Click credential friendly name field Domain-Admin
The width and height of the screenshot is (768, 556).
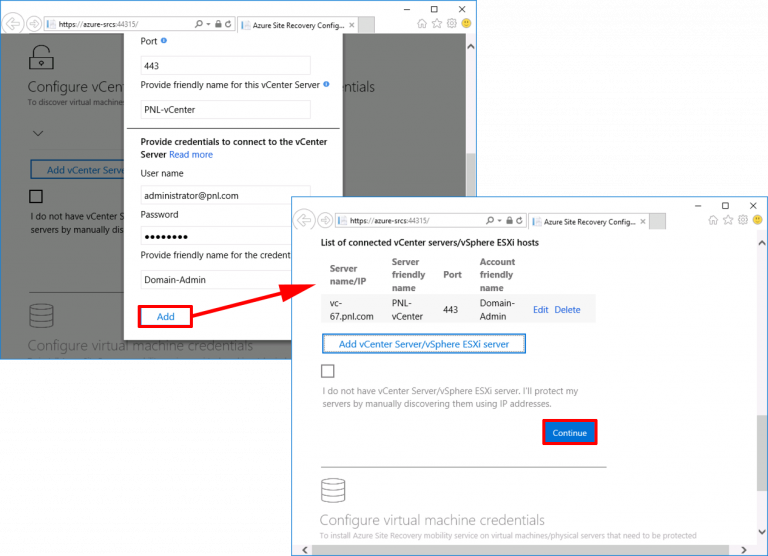[216, 280]
